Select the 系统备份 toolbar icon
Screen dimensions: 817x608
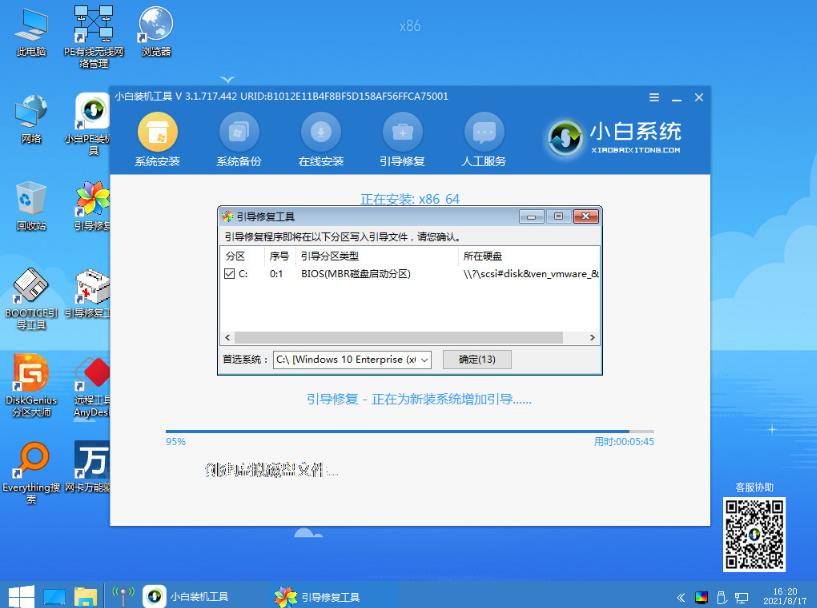(239, 133)
